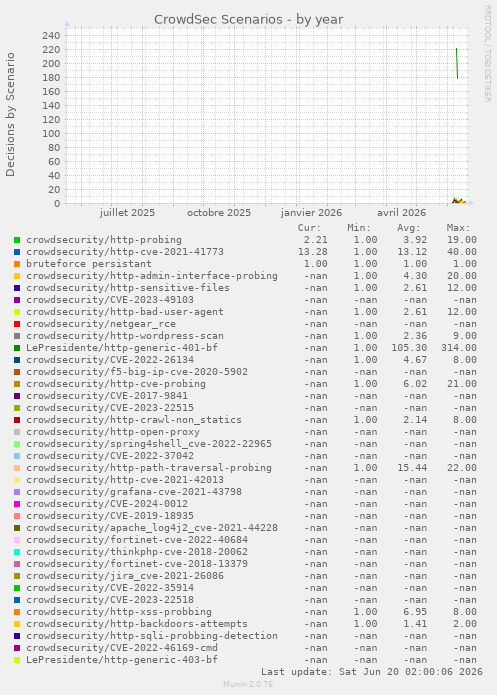
Task: Click the crowdsecurity/http-cve-probing label
Action: pyautogui.click(x=116, y=384)
